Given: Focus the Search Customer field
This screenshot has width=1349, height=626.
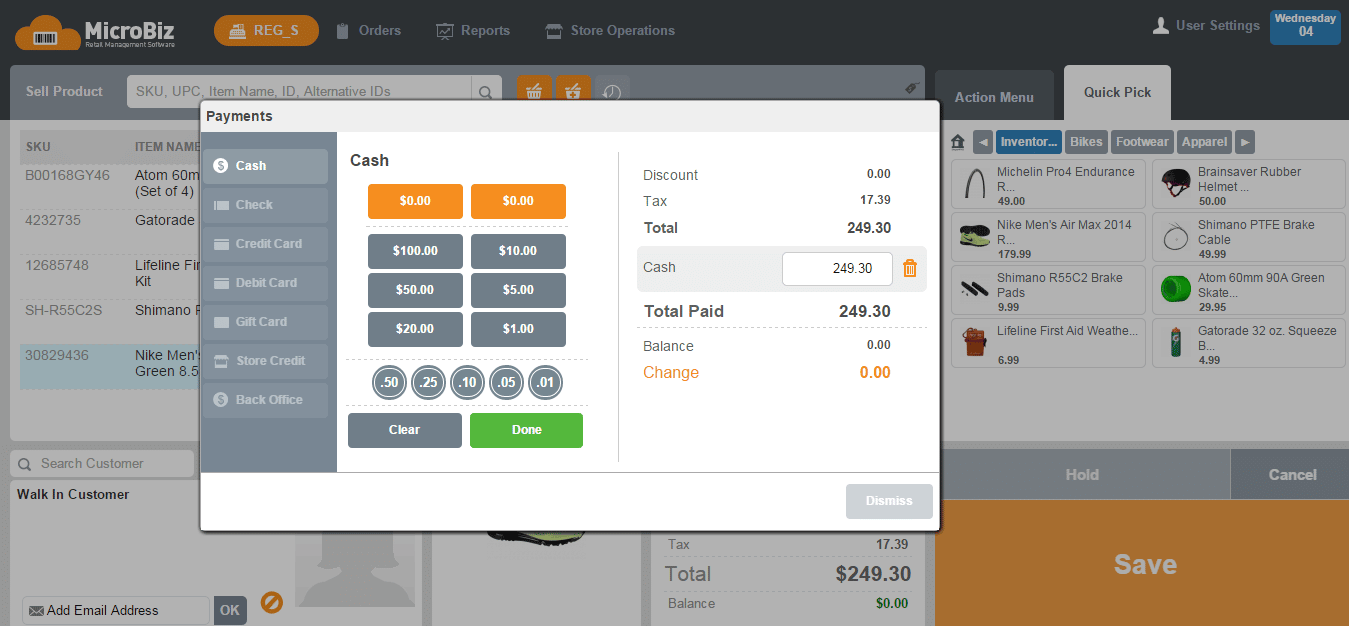Looking at the screenshot, I should (x=102, y=464).
